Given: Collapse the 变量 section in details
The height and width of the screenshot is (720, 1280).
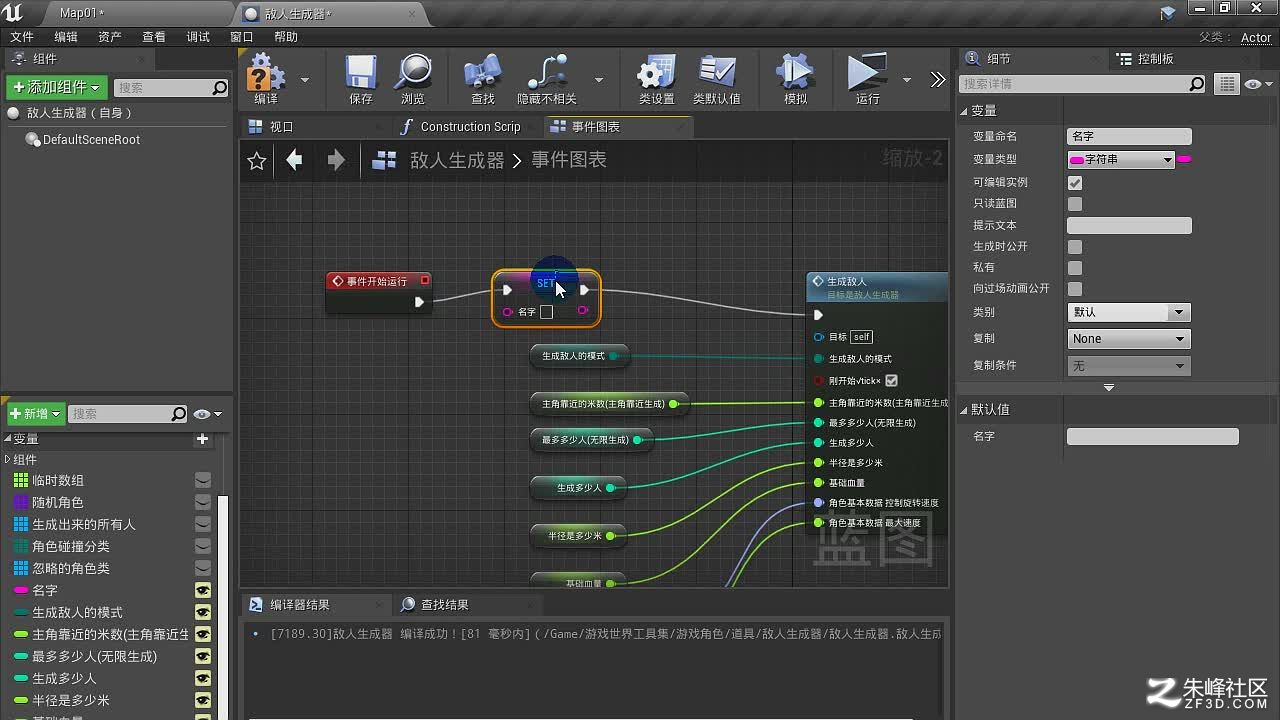Looking at the screenshot, I should [964, 111].
